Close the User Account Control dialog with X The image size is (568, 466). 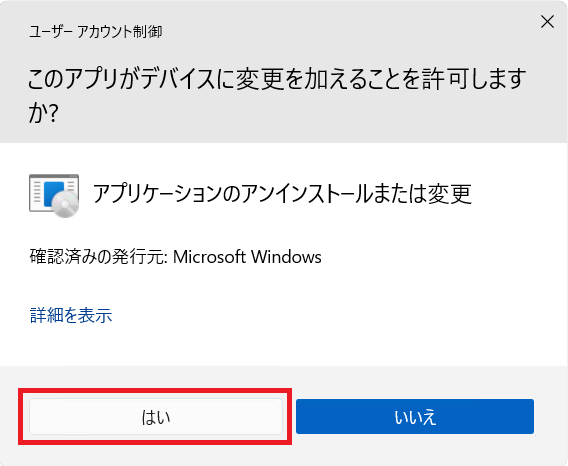tap(547, 22)
